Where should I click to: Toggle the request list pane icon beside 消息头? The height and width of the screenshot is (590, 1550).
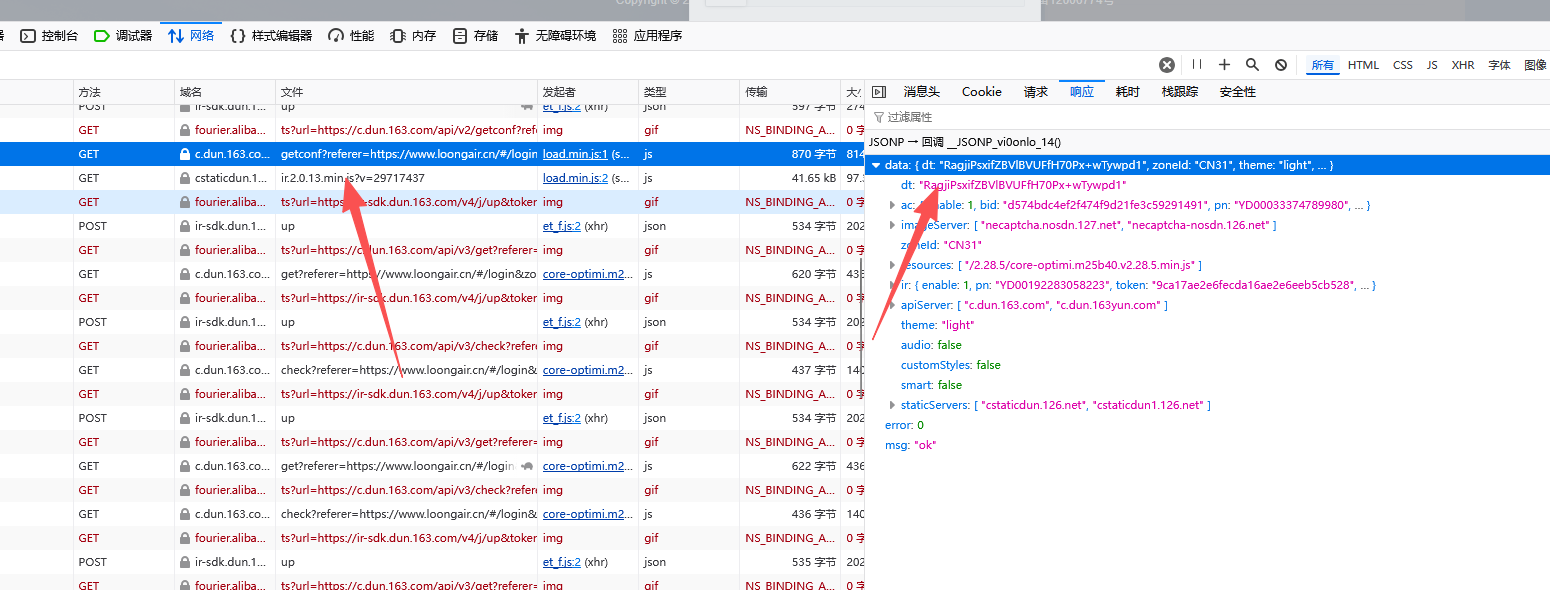[x=879, y=92]
